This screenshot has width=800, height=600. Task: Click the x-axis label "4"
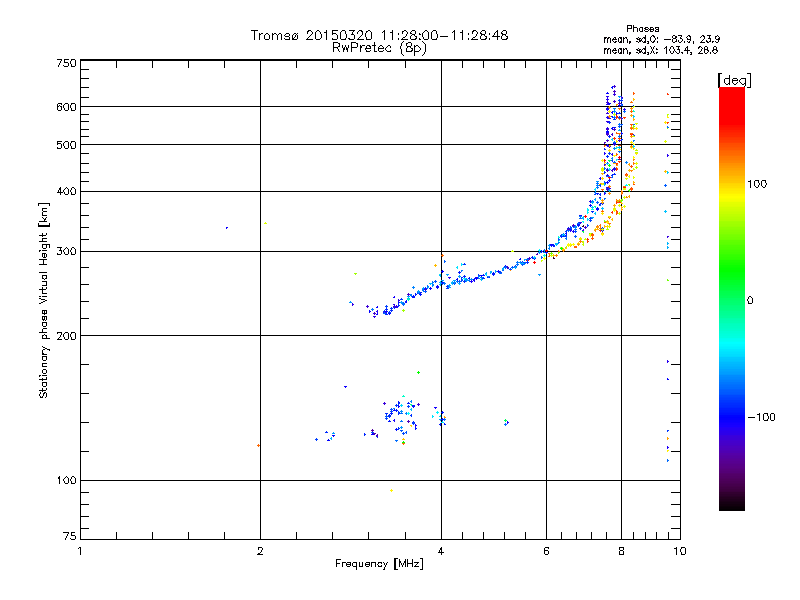coord(441,551)
